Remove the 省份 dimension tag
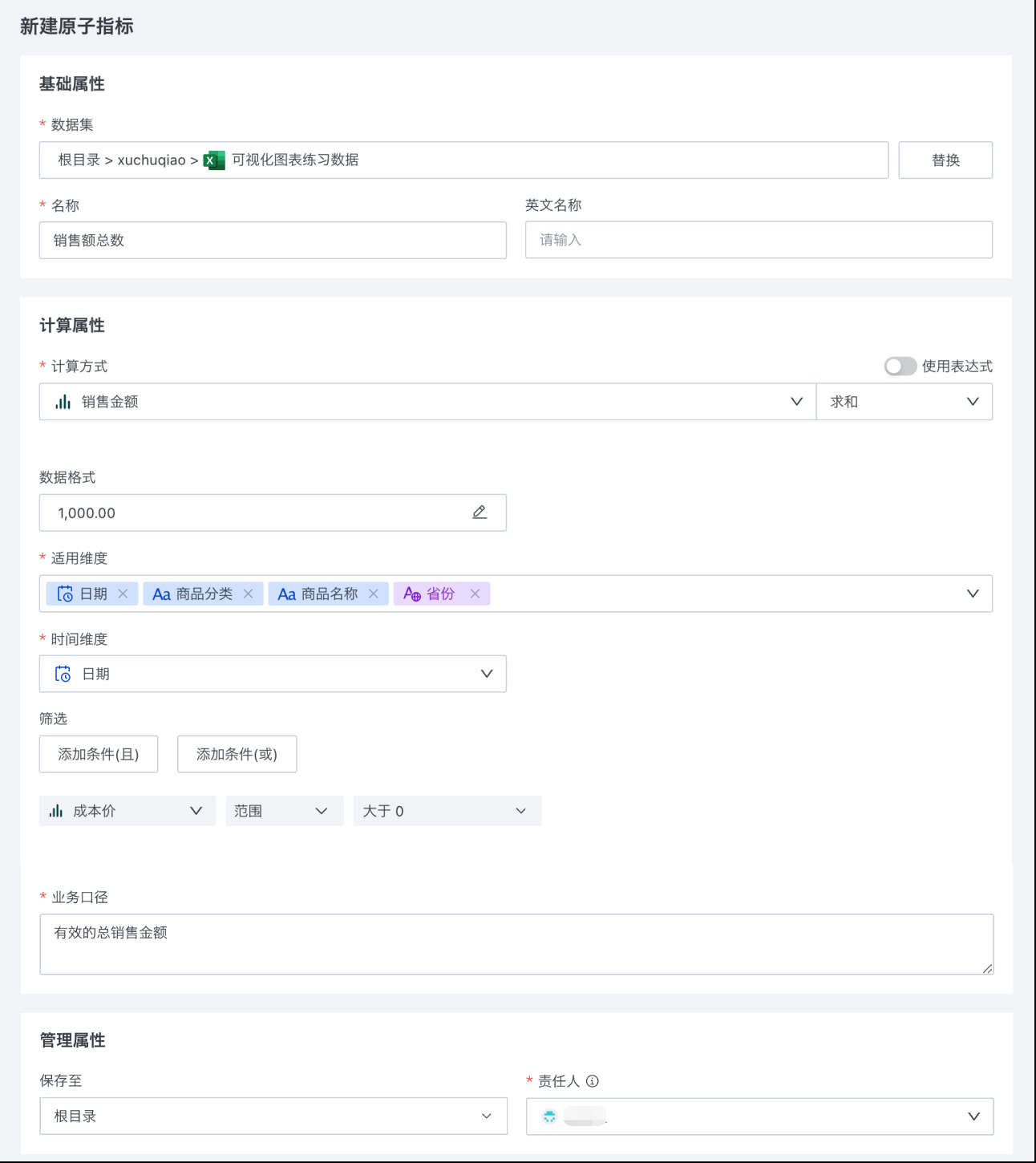Screen dimensions: 1036x1163 [x=475, y=594]
